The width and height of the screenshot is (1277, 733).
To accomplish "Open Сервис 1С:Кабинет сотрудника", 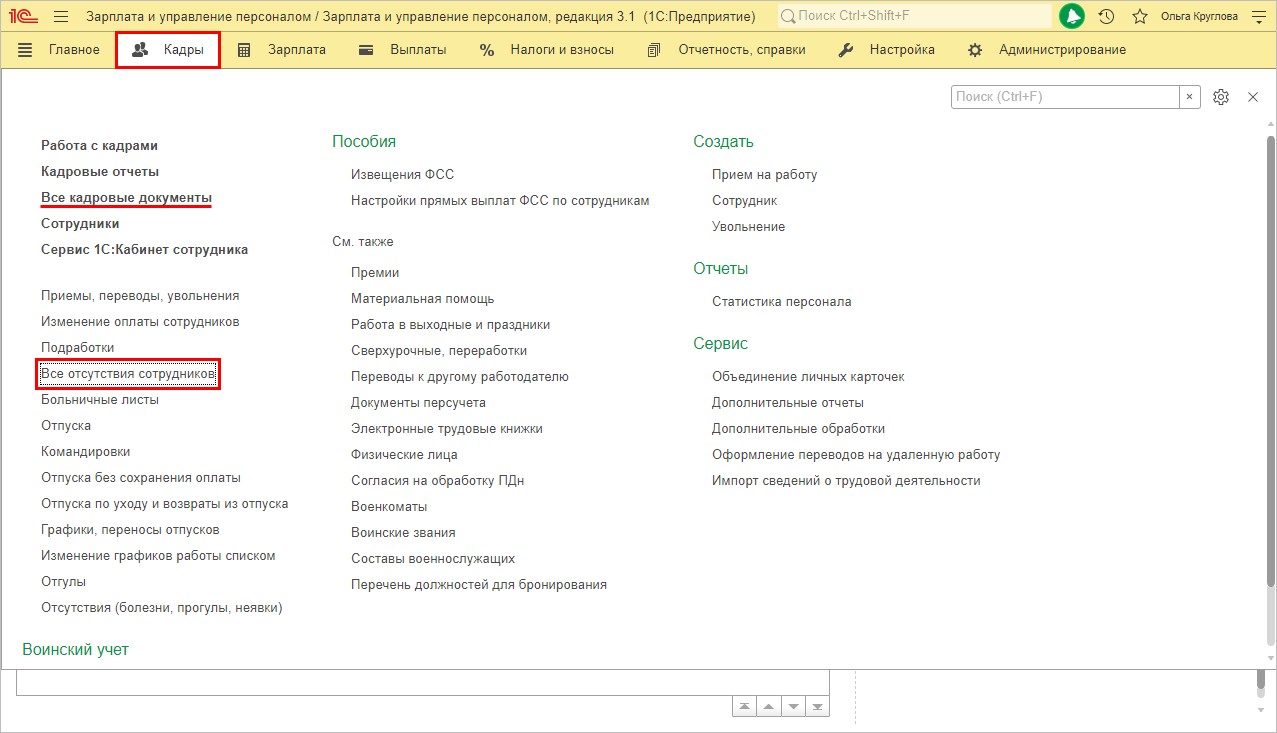I will (x=145, y=250).
